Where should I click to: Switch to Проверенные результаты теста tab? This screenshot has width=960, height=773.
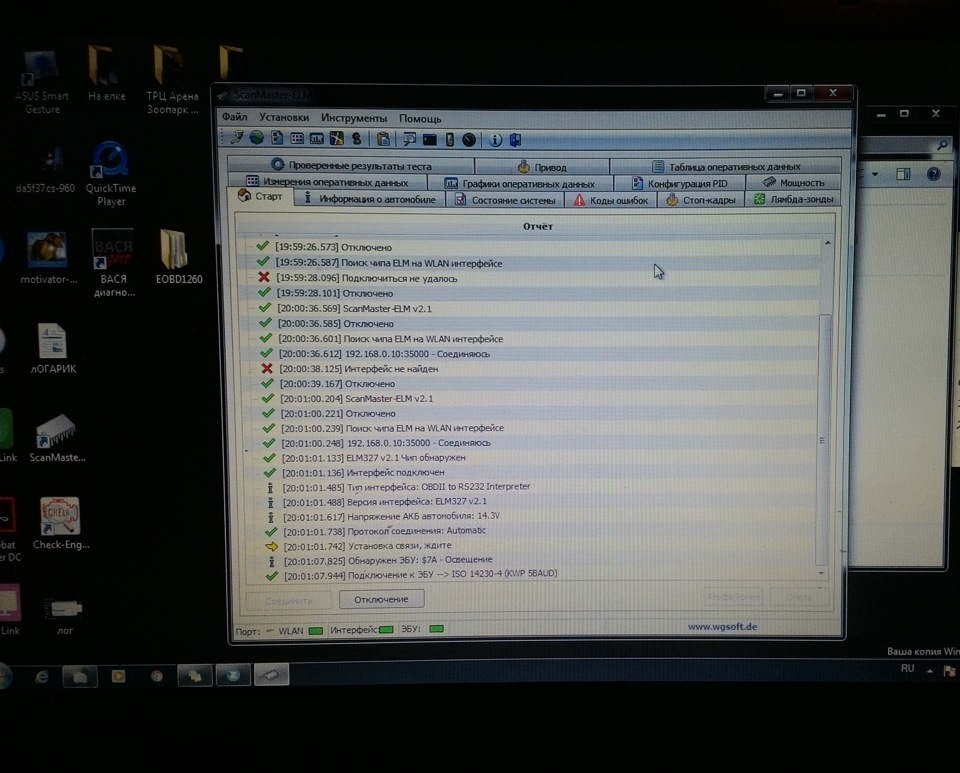351,165
